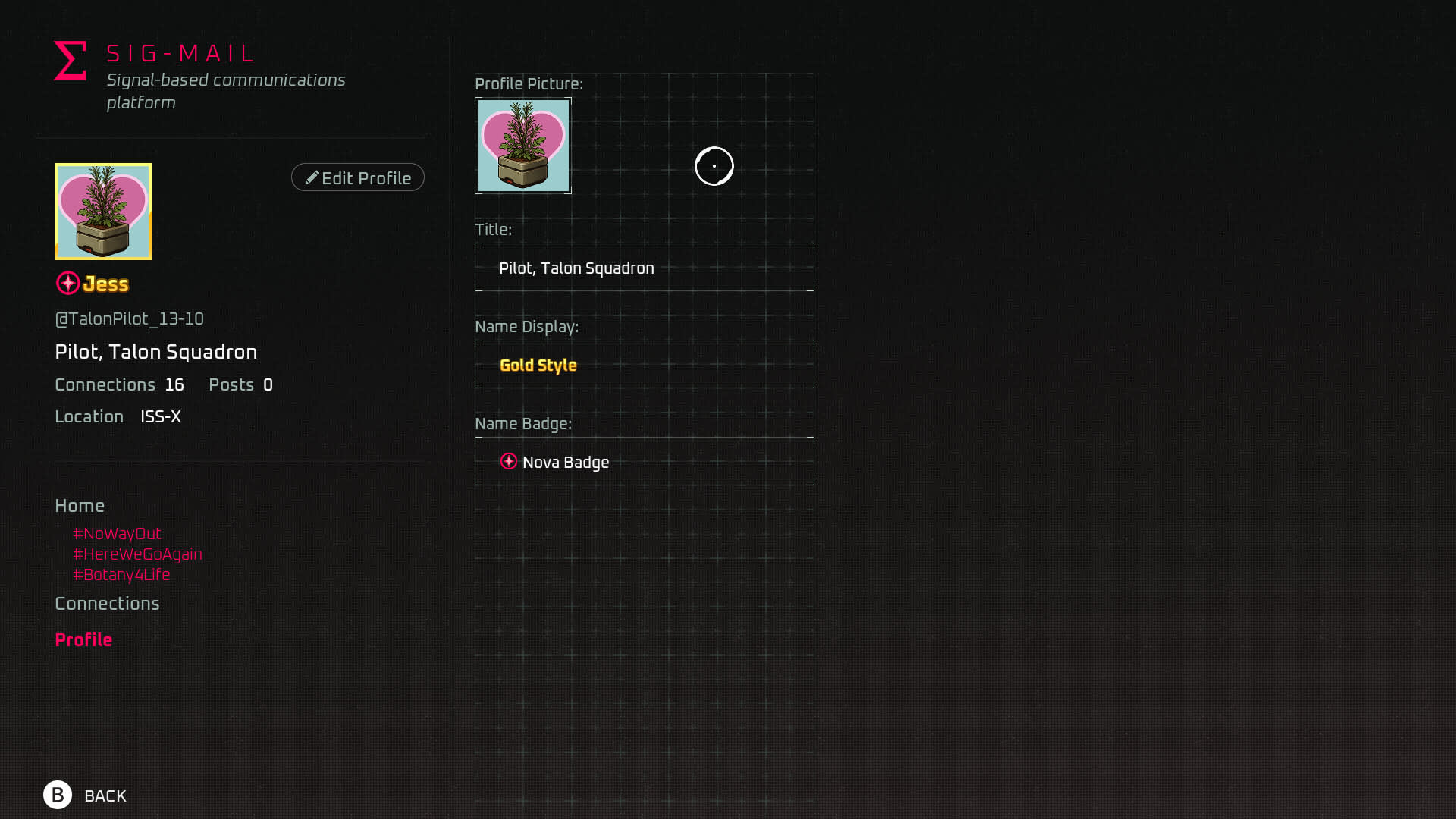Image resolution: width=1456 pixels, height=819 pixels.
Task: Open the Title field Pilot, Talon Squadron
Action: point(645,267)
